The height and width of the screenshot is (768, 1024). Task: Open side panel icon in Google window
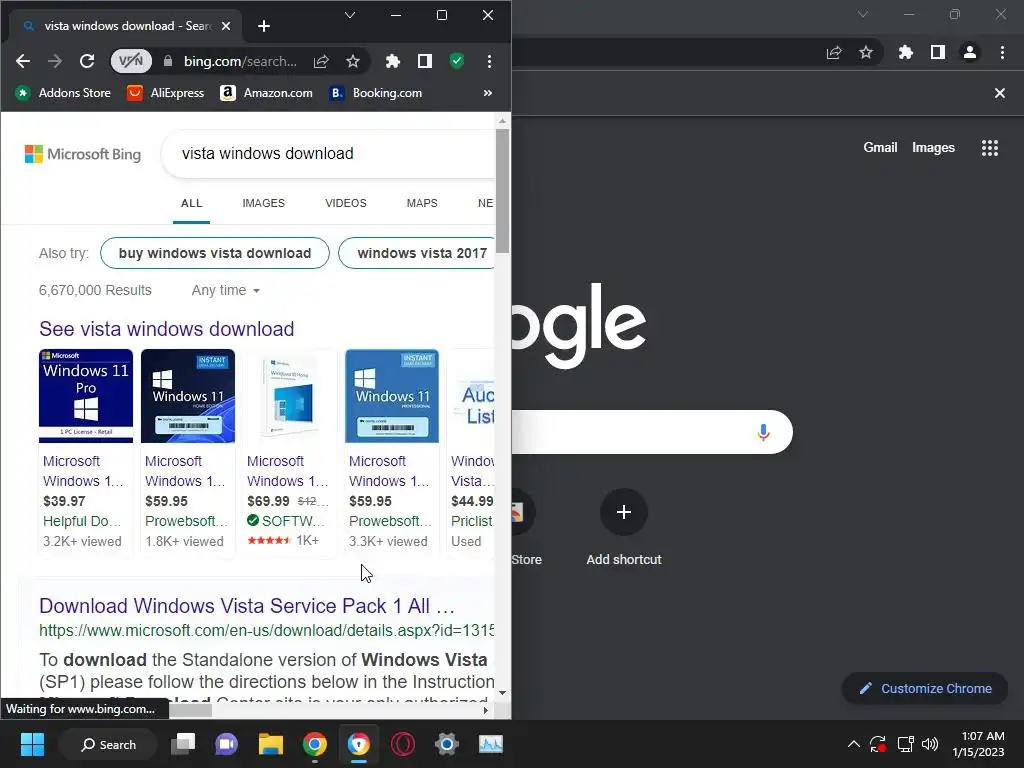click(x=938, y=52)
